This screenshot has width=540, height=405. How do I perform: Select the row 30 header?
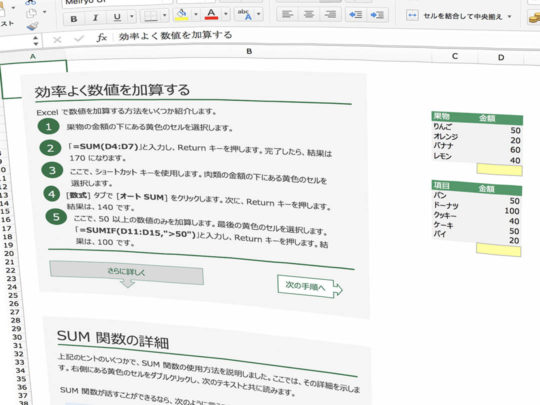(17, 337)
